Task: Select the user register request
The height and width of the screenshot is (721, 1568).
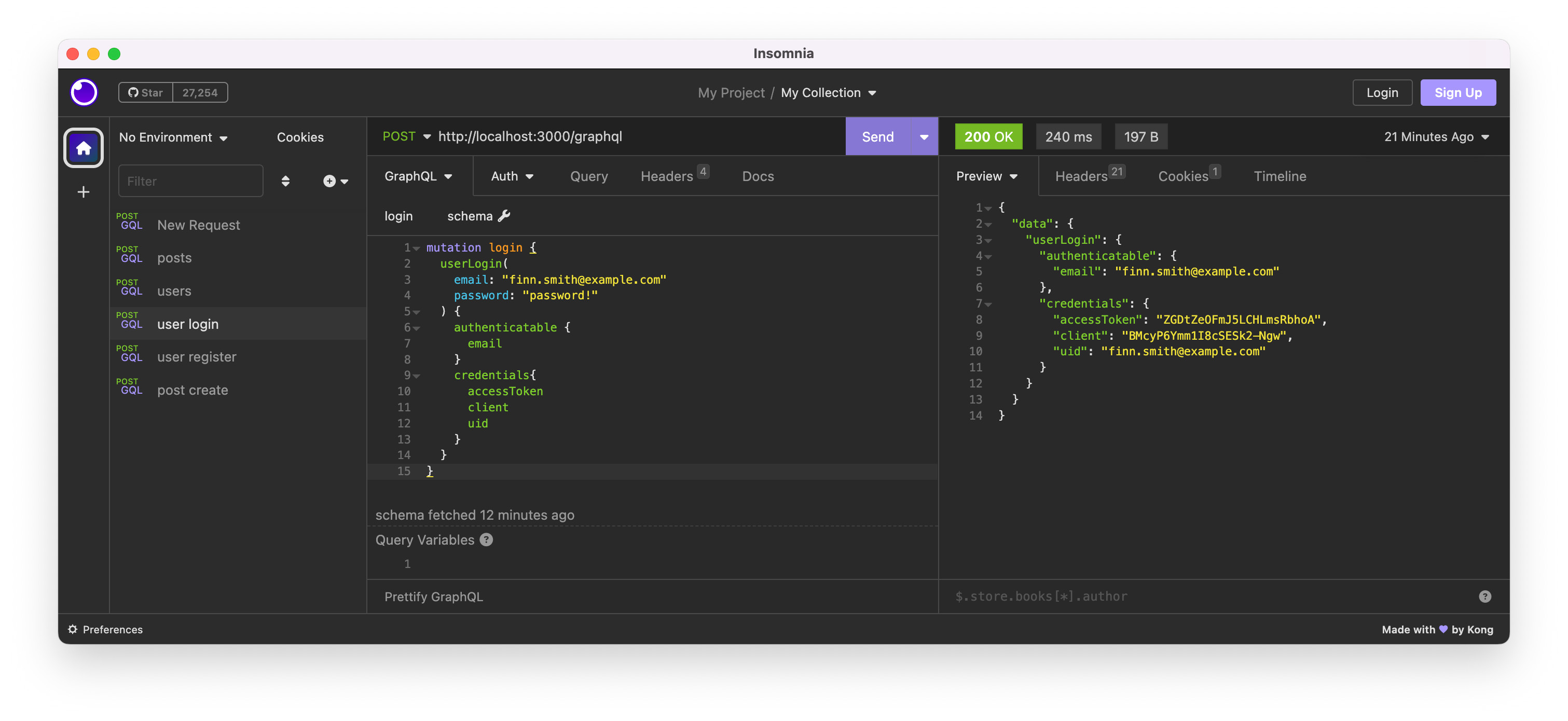Action: coord(238,357)
